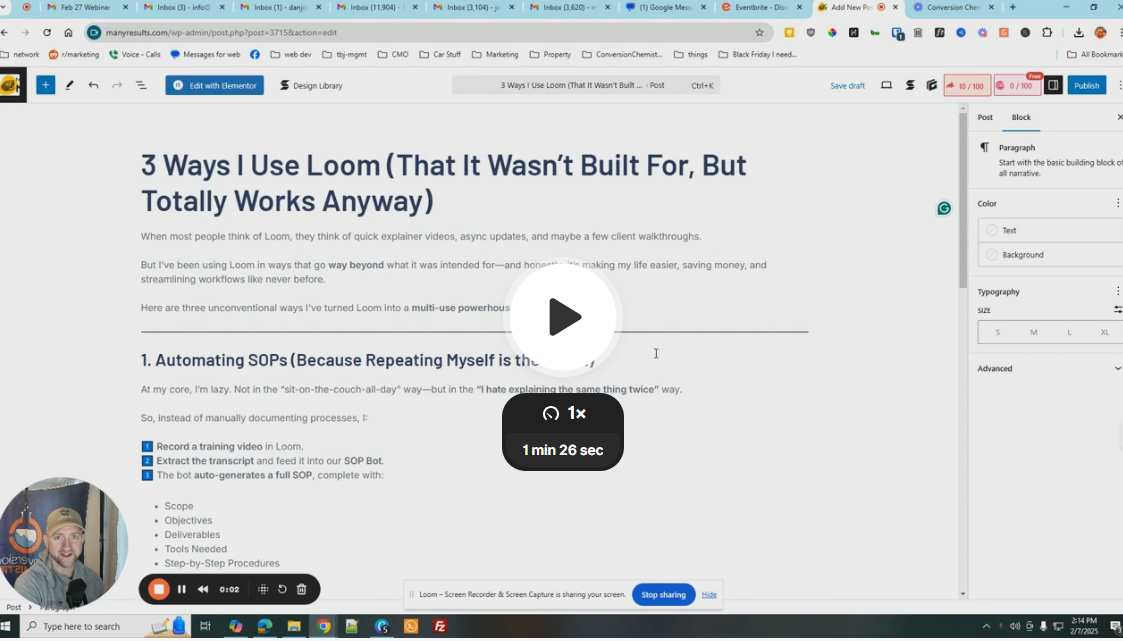Viewport: 1123px width, 641px height.
Task: Open the r/marketing bookmark
Action: pyautogui.click(x=74, y=54)
